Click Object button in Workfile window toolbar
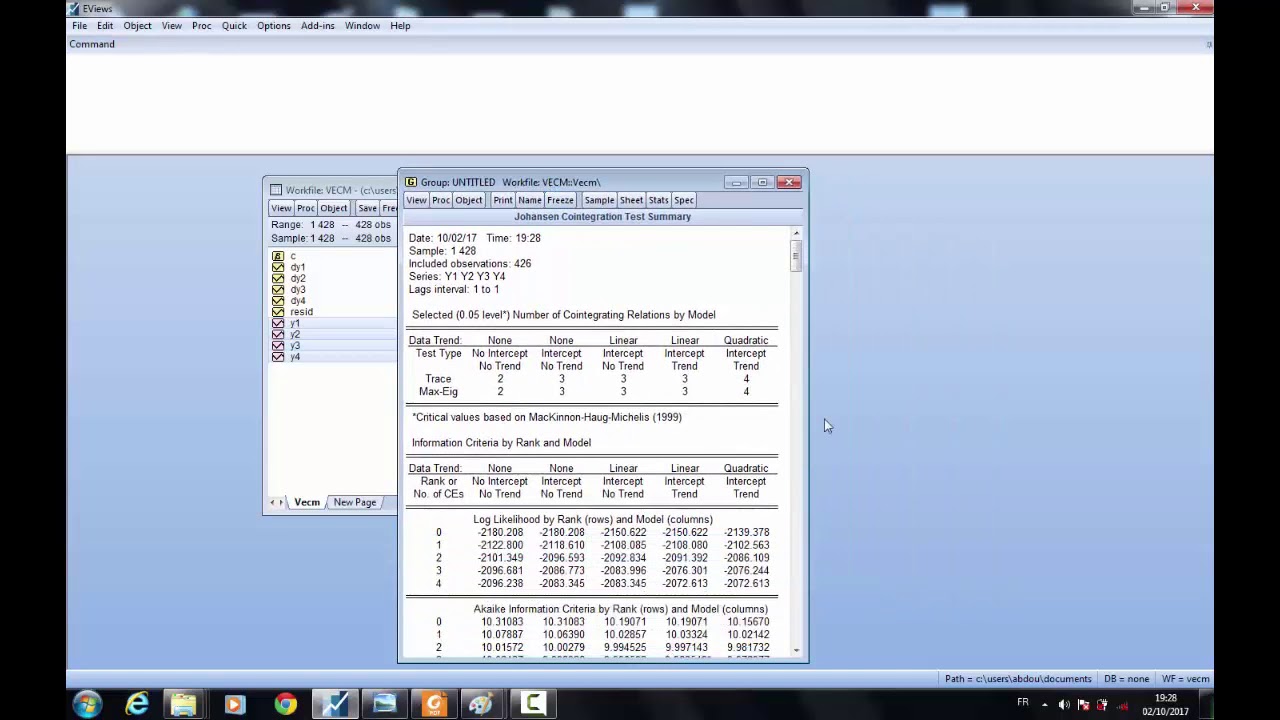1280x720 pixels. coord(334,208)
